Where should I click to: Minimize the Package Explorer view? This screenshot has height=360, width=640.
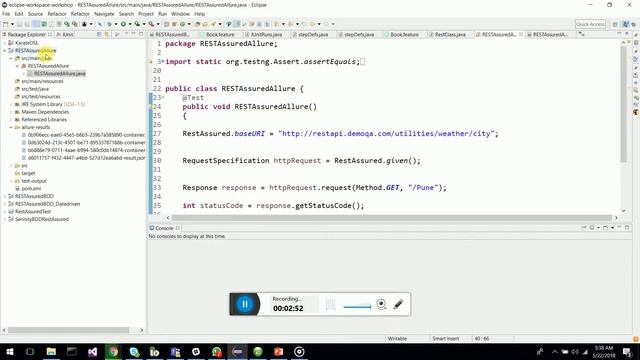[x=133, y=34]
